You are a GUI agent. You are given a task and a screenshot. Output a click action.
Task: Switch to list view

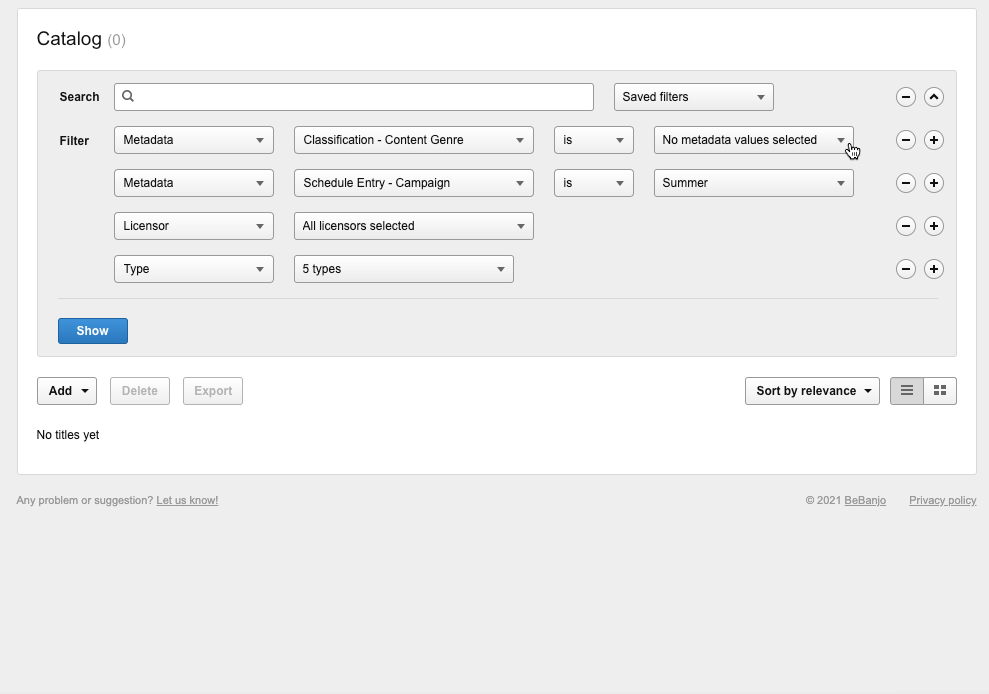[907, 391]
